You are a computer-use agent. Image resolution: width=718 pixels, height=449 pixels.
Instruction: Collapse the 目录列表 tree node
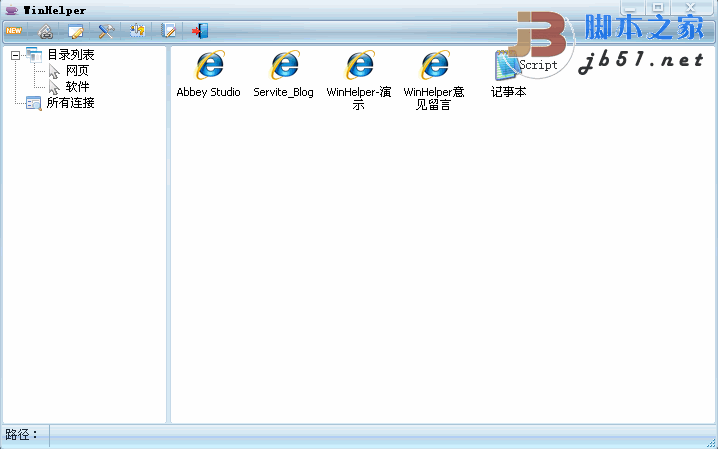click(x=16, y=55)
